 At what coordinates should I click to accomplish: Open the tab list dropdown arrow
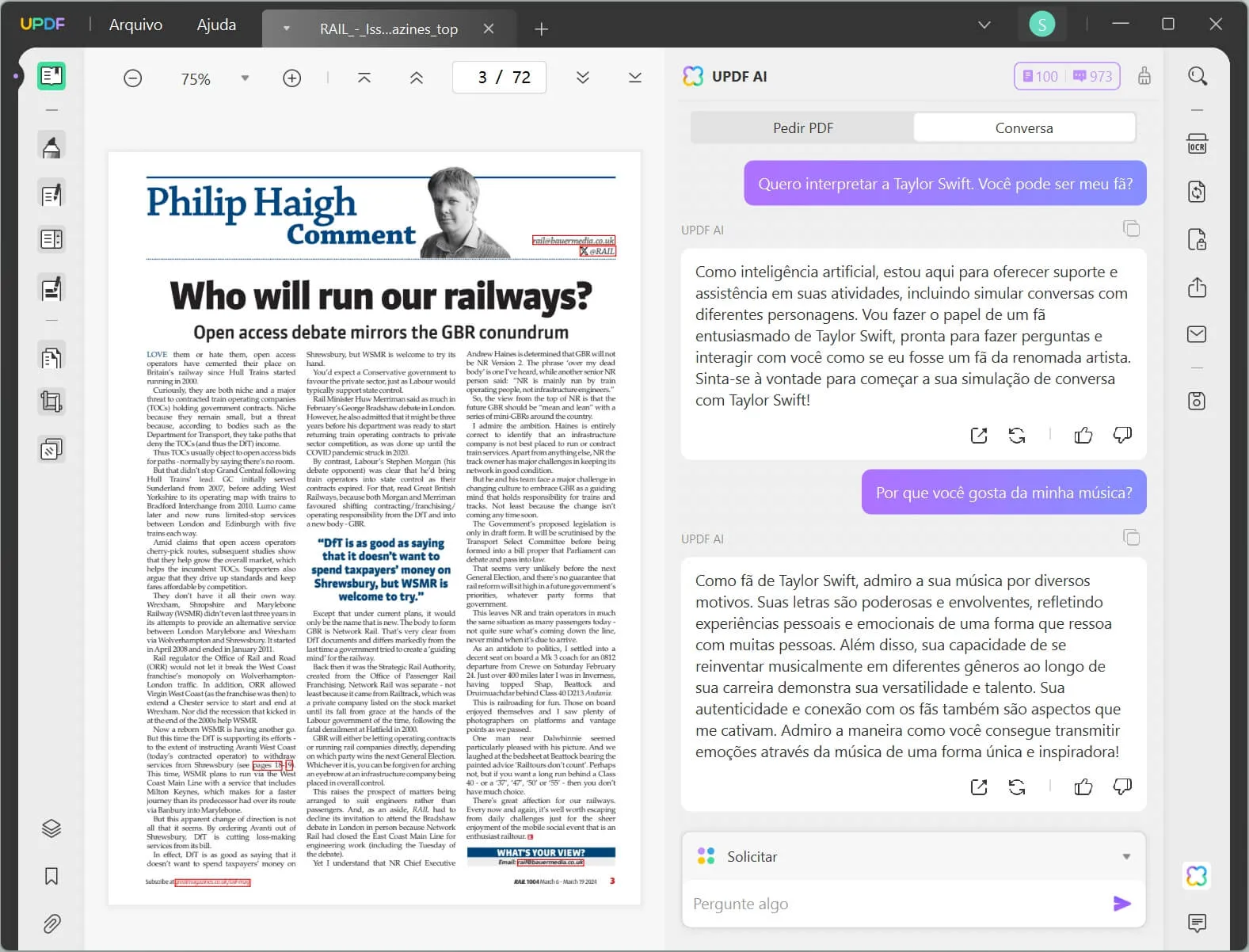tap(287, 29)
